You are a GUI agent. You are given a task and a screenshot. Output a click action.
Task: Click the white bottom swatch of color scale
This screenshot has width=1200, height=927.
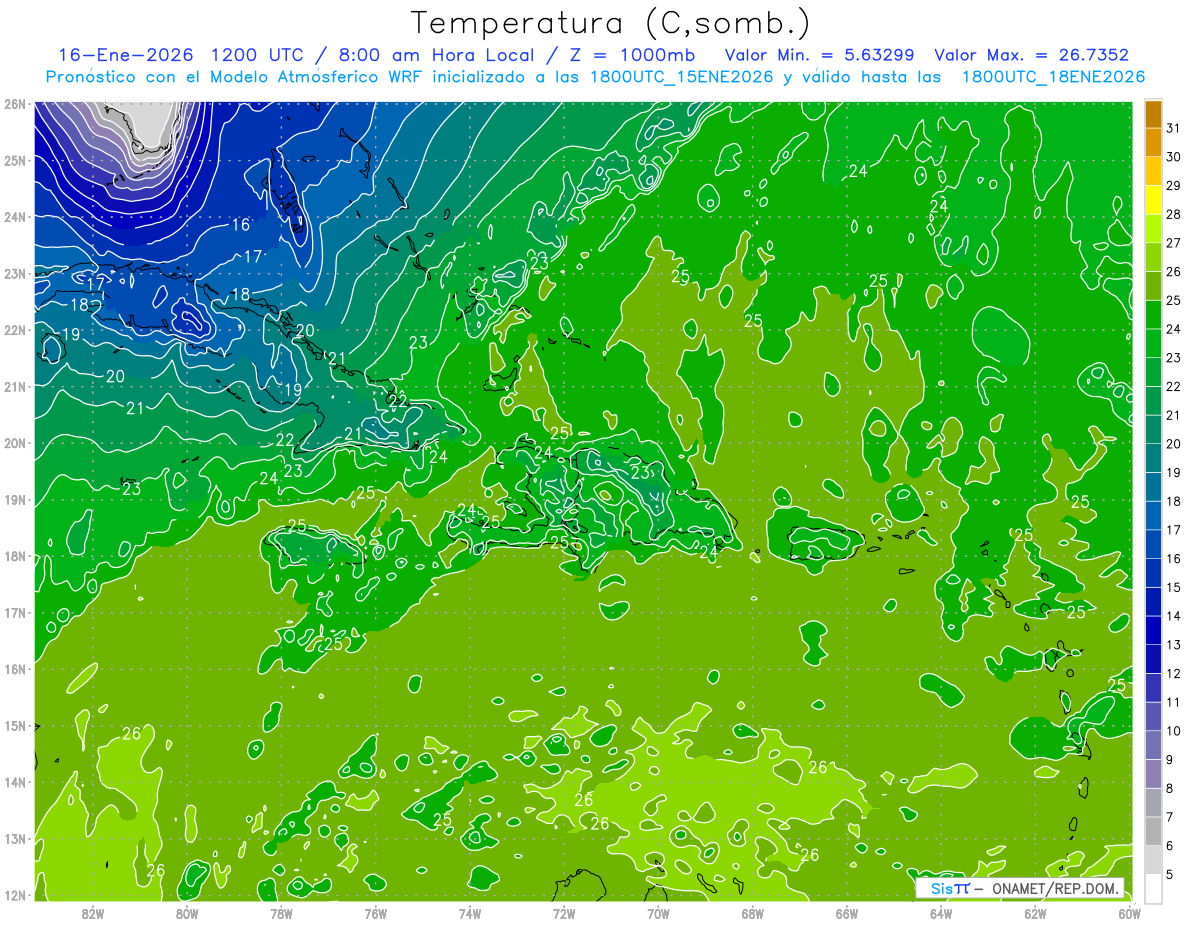click(1153, 888)
